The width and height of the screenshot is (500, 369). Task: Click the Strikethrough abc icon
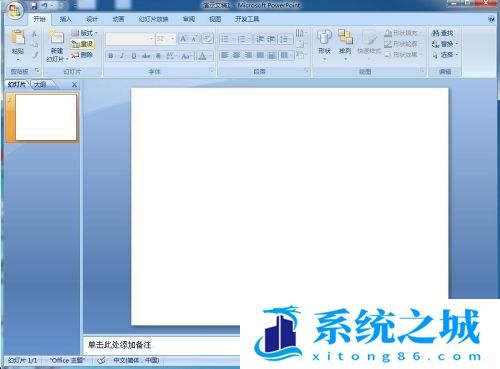pyautogui.click(x=146, y=56)
